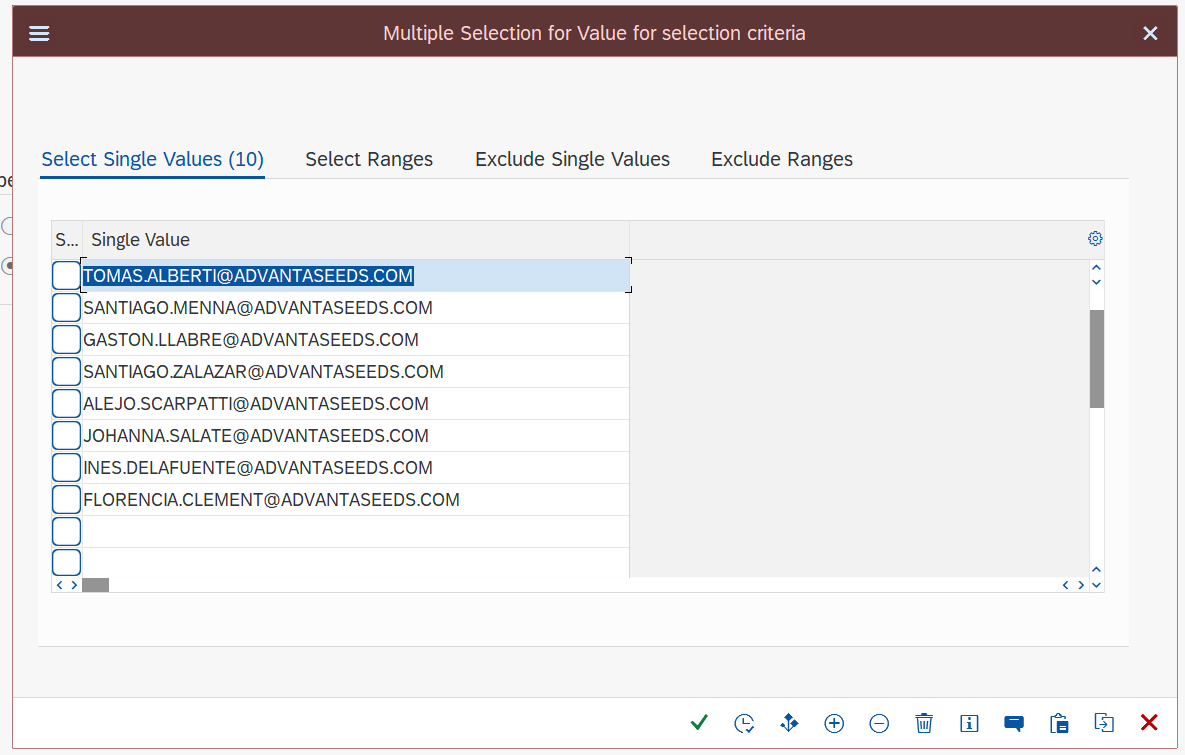Click the SANTIAGO.MENNA@ADVANTASEEDS.COM value
This screenshot has height=755, width=1185.
click(x=355, y=308)
